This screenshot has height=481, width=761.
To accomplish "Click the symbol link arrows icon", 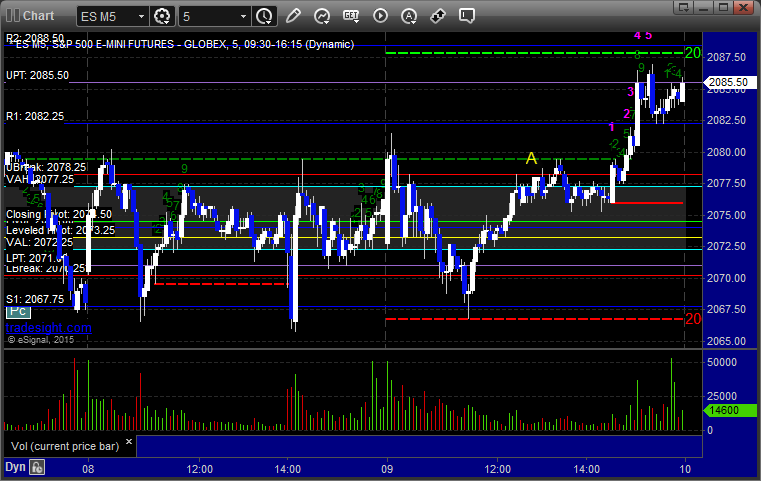I will 438,16.
